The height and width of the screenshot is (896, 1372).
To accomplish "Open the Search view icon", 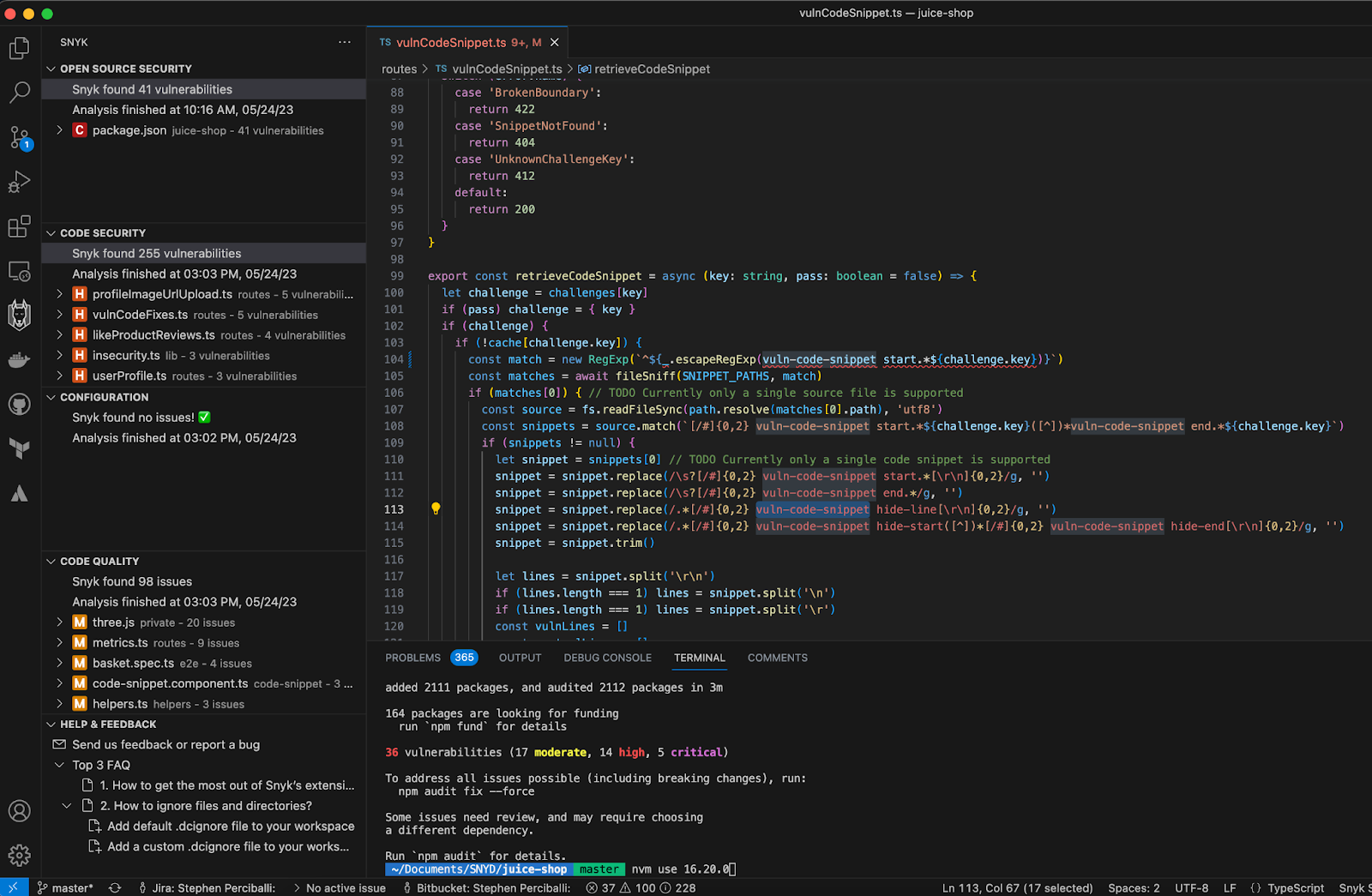I will [19, 92].
